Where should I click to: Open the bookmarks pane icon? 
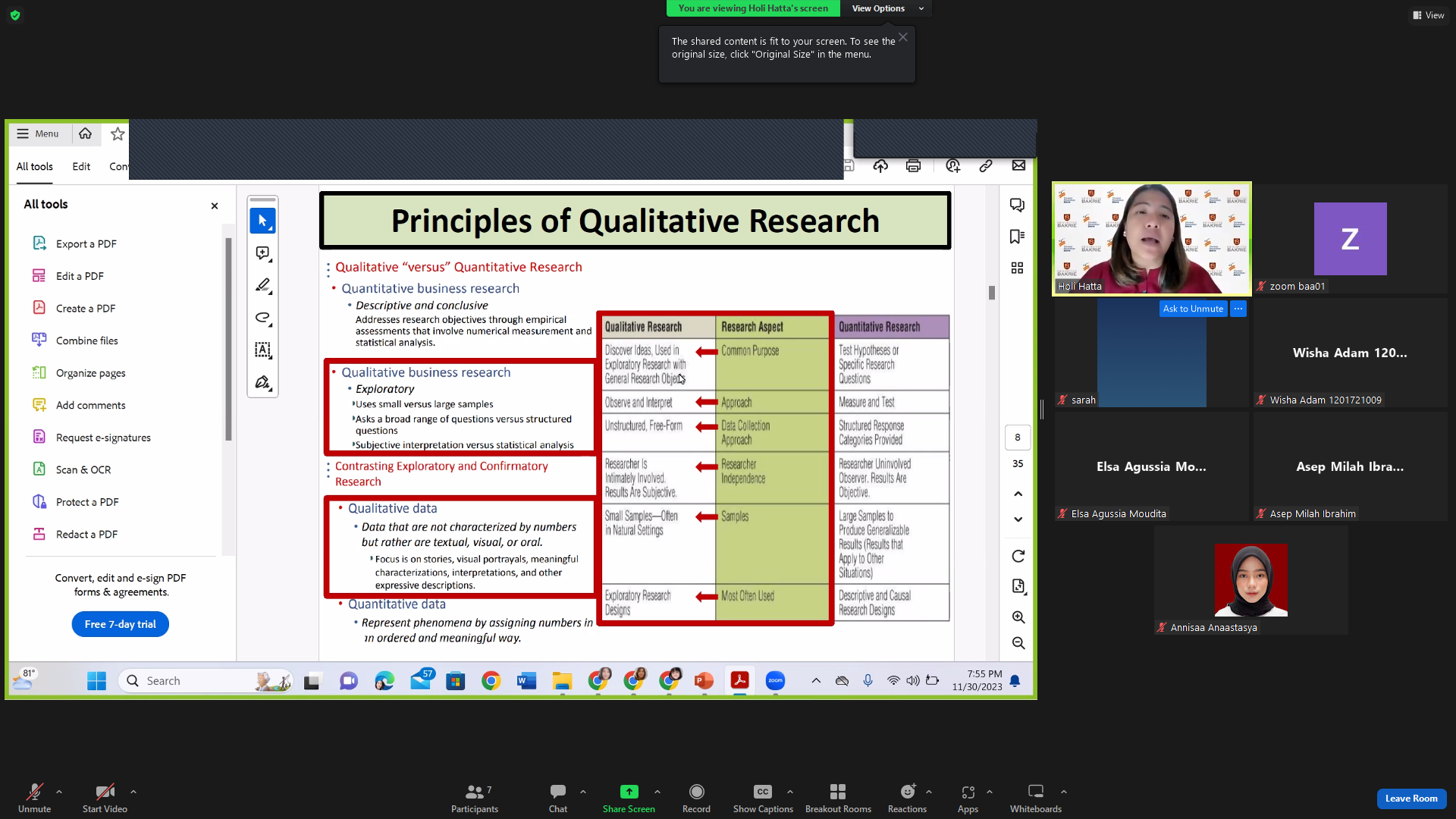point(1017,237)
